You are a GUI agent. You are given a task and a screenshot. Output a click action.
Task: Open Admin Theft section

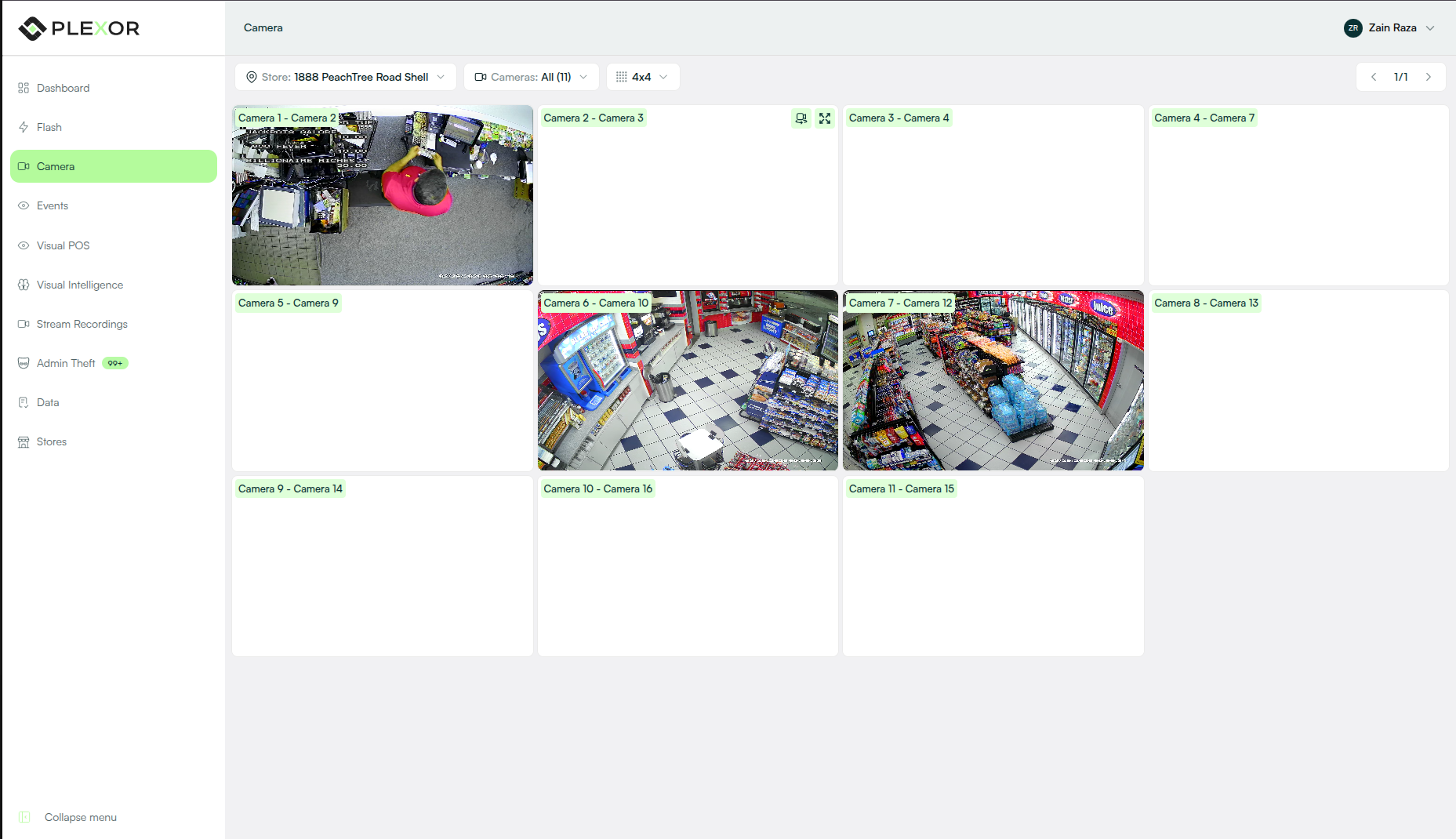tap(114, 363)
